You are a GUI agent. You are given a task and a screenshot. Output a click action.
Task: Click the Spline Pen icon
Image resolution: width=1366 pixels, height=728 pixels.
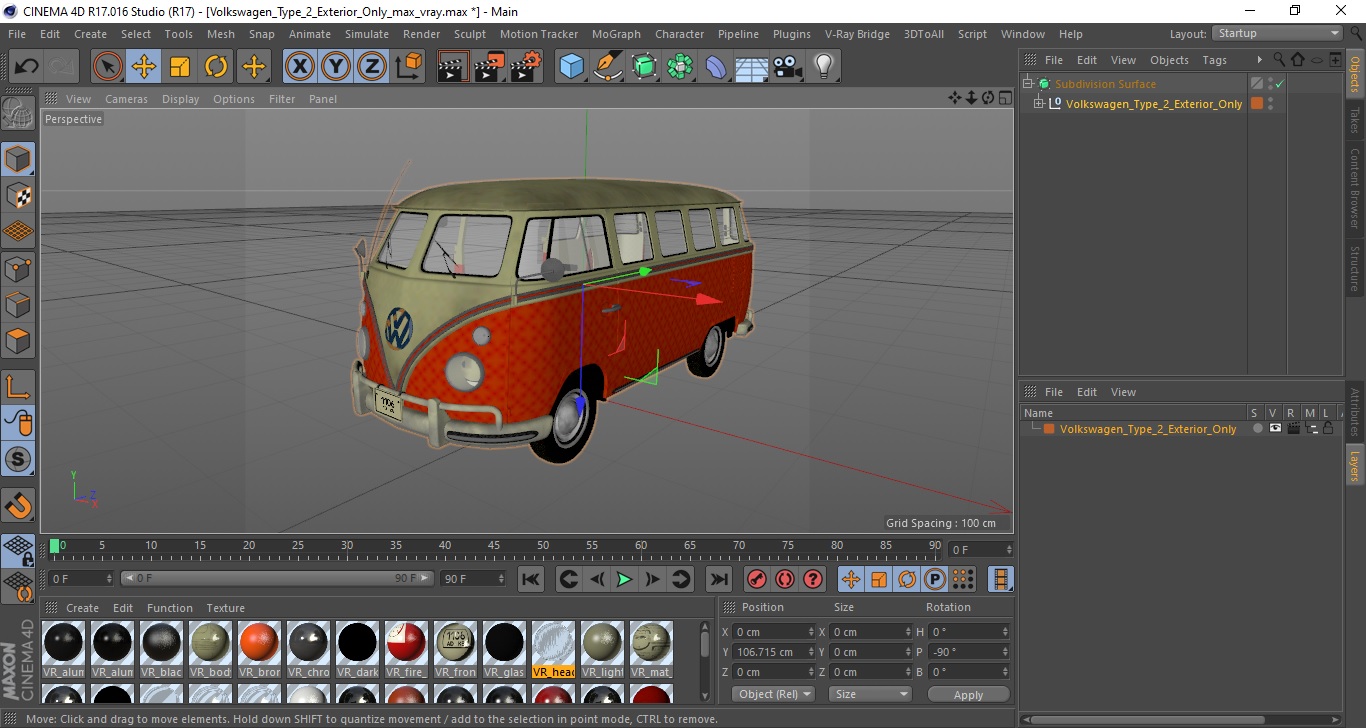pos(608,67)
